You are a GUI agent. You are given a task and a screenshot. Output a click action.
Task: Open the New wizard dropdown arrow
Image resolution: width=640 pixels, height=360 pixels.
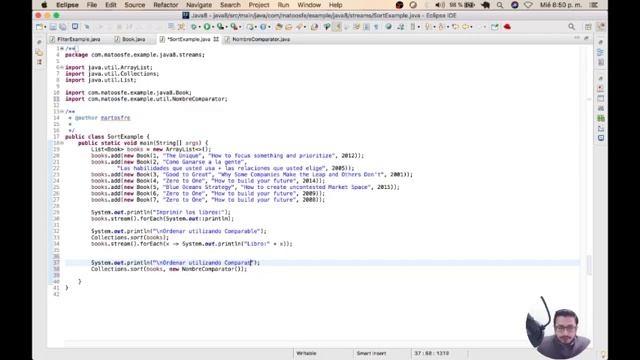point(45,27)
